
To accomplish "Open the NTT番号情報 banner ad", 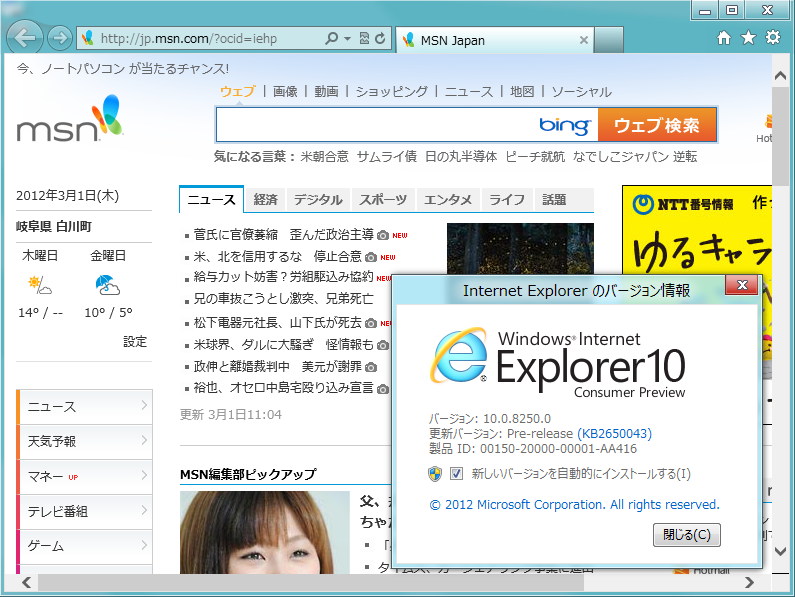I will pos(697,231).
